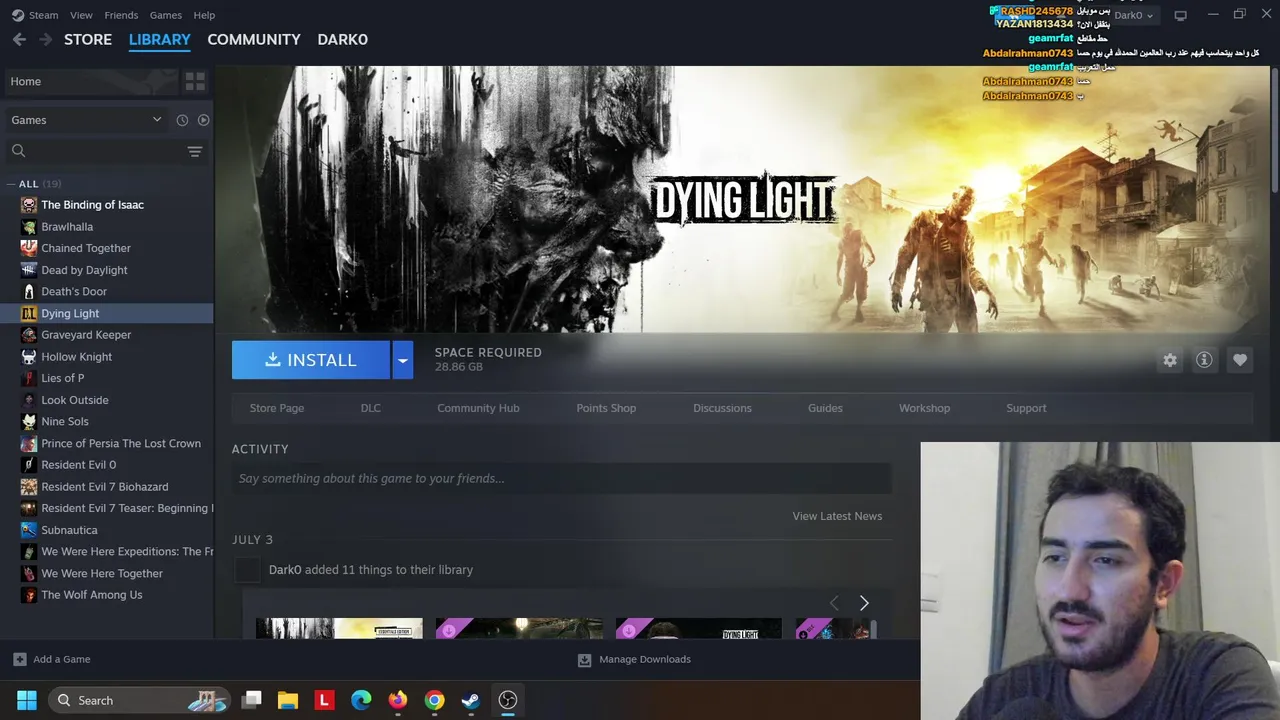This screenshot has height=720, width=1280.
Task: Click the activity status text field
Action: coord(562,478)
